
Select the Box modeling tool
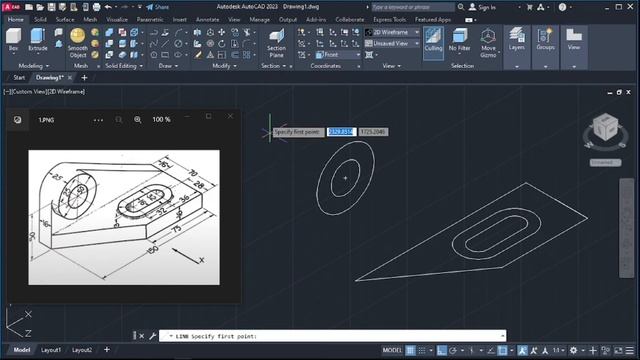(x=13, y=40)
